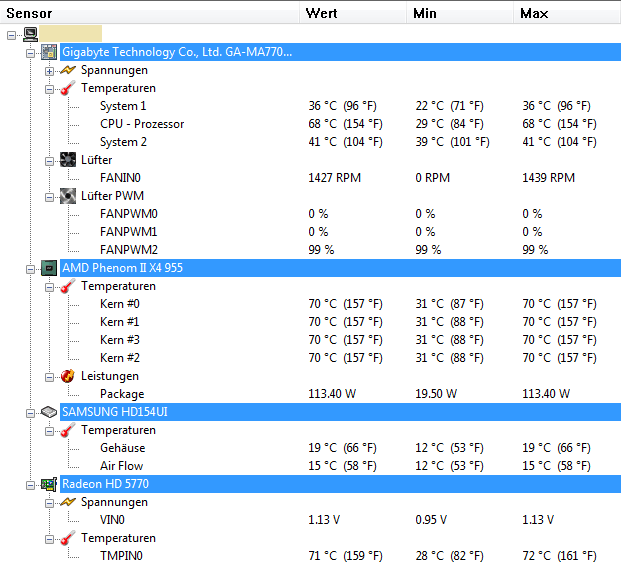Collapse the Lüfter PWM group
621x577 pixels.
(49, 197)
